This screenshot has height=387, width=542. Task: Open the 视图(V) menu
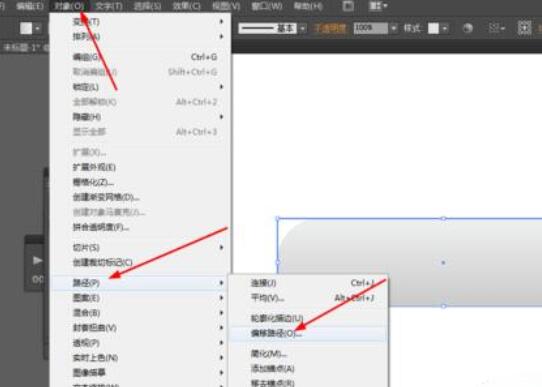(x=226, y=6)
